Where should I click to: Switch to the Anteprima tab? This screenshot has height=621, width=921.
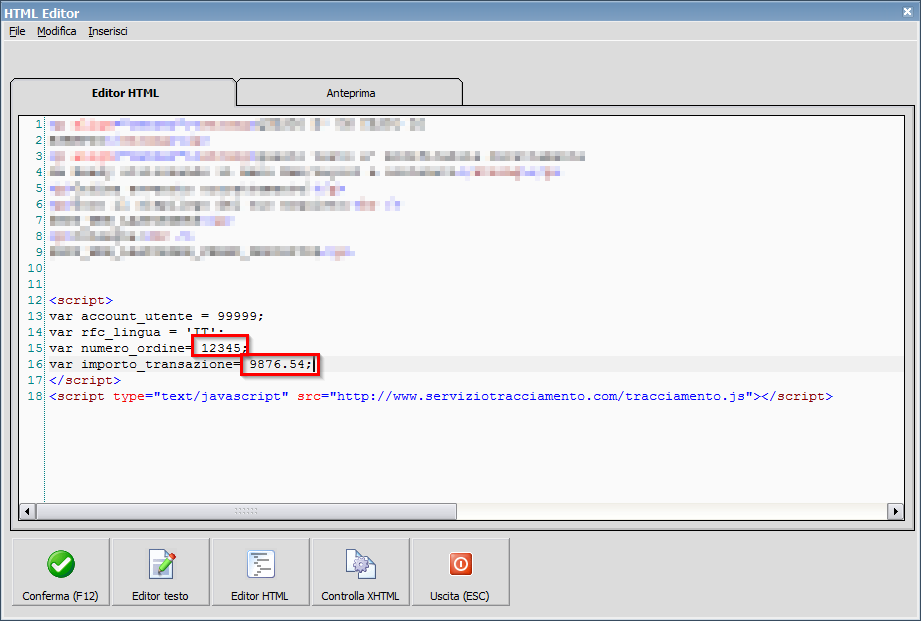(x=350, y=93)
